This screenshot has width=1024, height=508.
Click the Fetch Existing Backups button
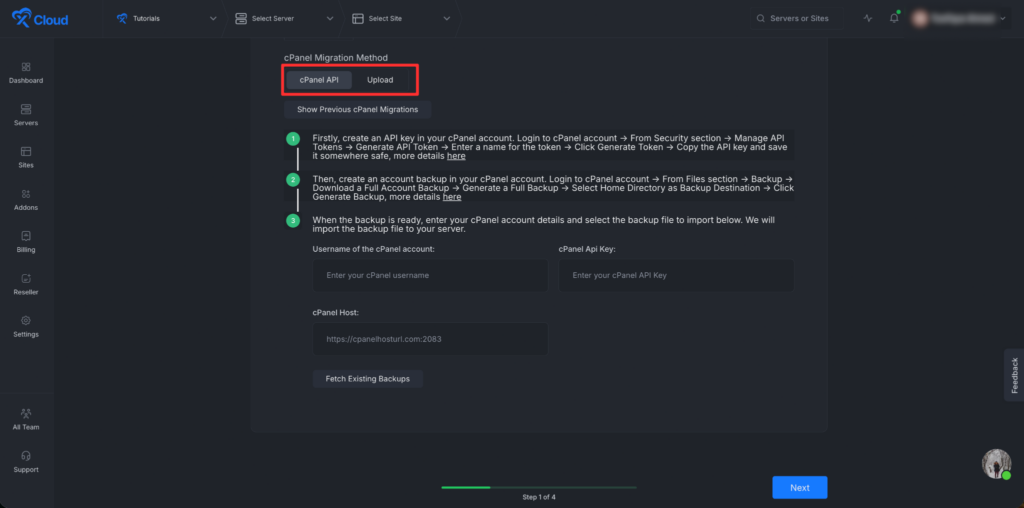coord(368,379)
